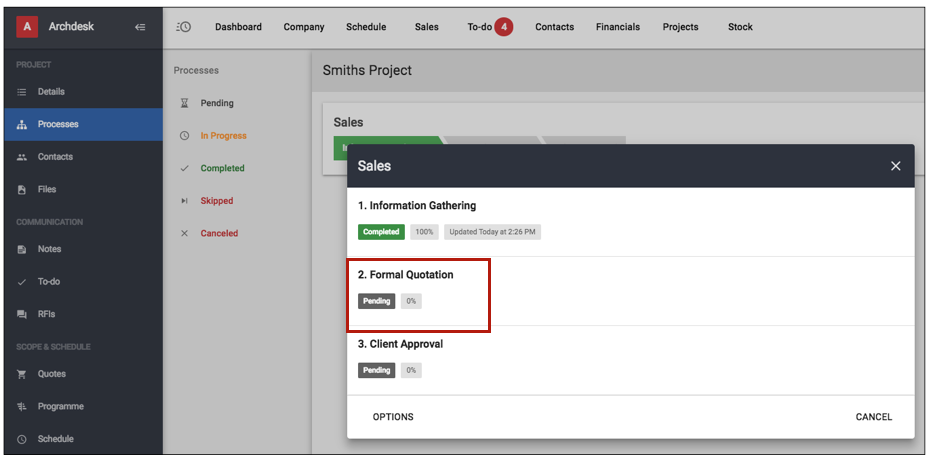Viewport: 930px width, 462px height.
Task: Select RFIs in sidebar
Action: (x=83, y=314)
